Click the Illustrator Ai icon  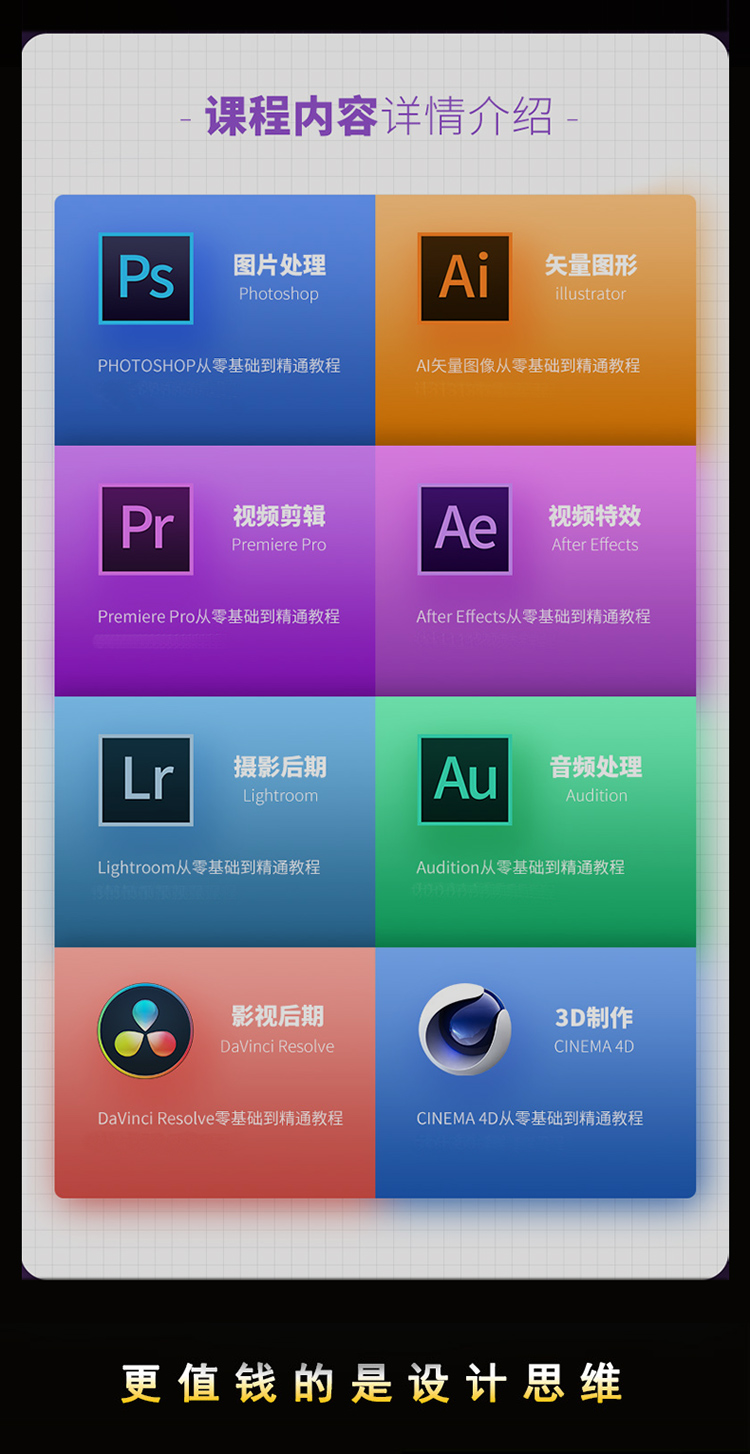click(465, 278)
